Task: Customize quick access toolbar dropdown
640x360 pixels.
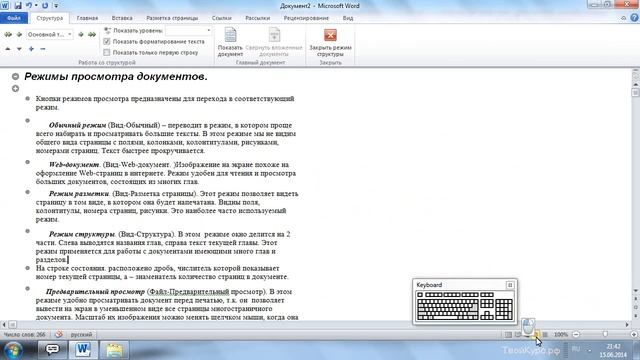Action: 56,6
